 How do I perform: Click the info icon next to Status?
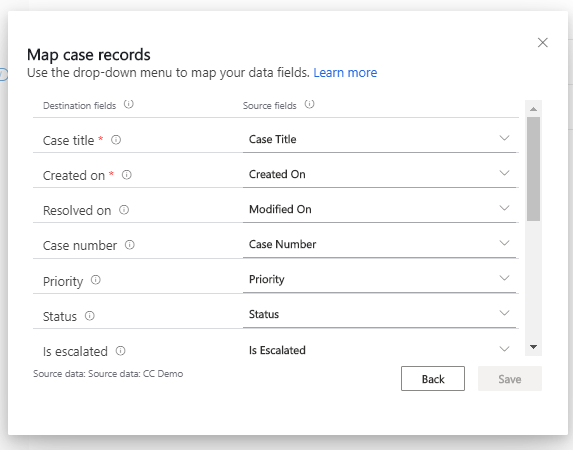[x=90, y=315]
